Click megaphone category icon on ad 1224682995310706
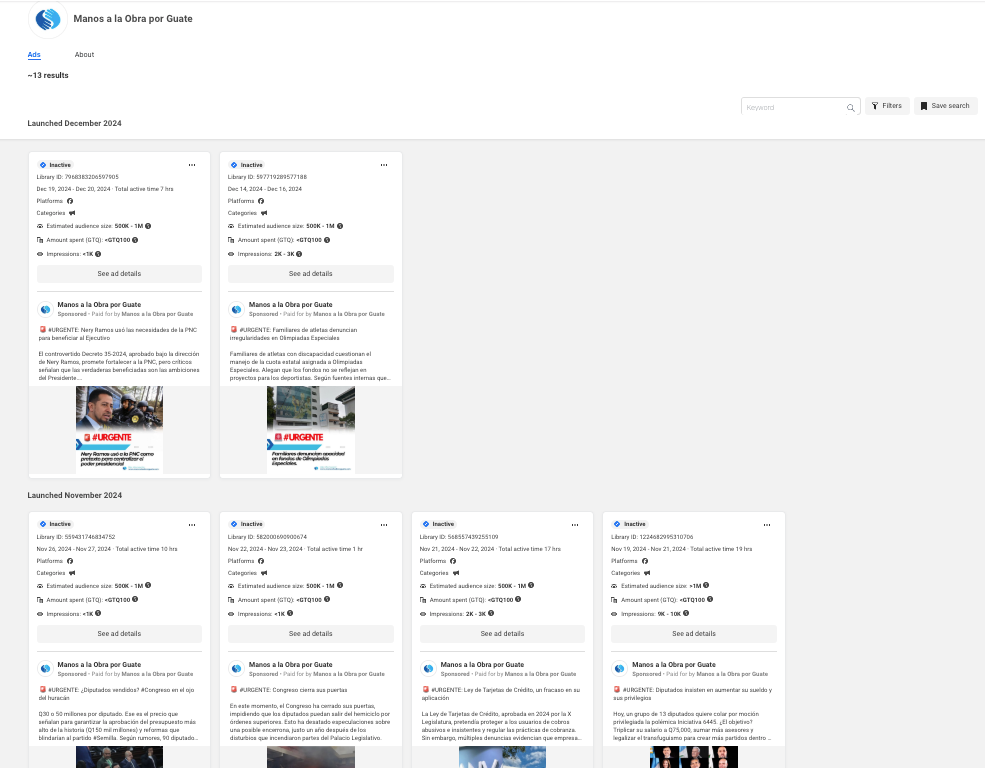The height and width of the screenshot is (768, 985). [646, 573]
